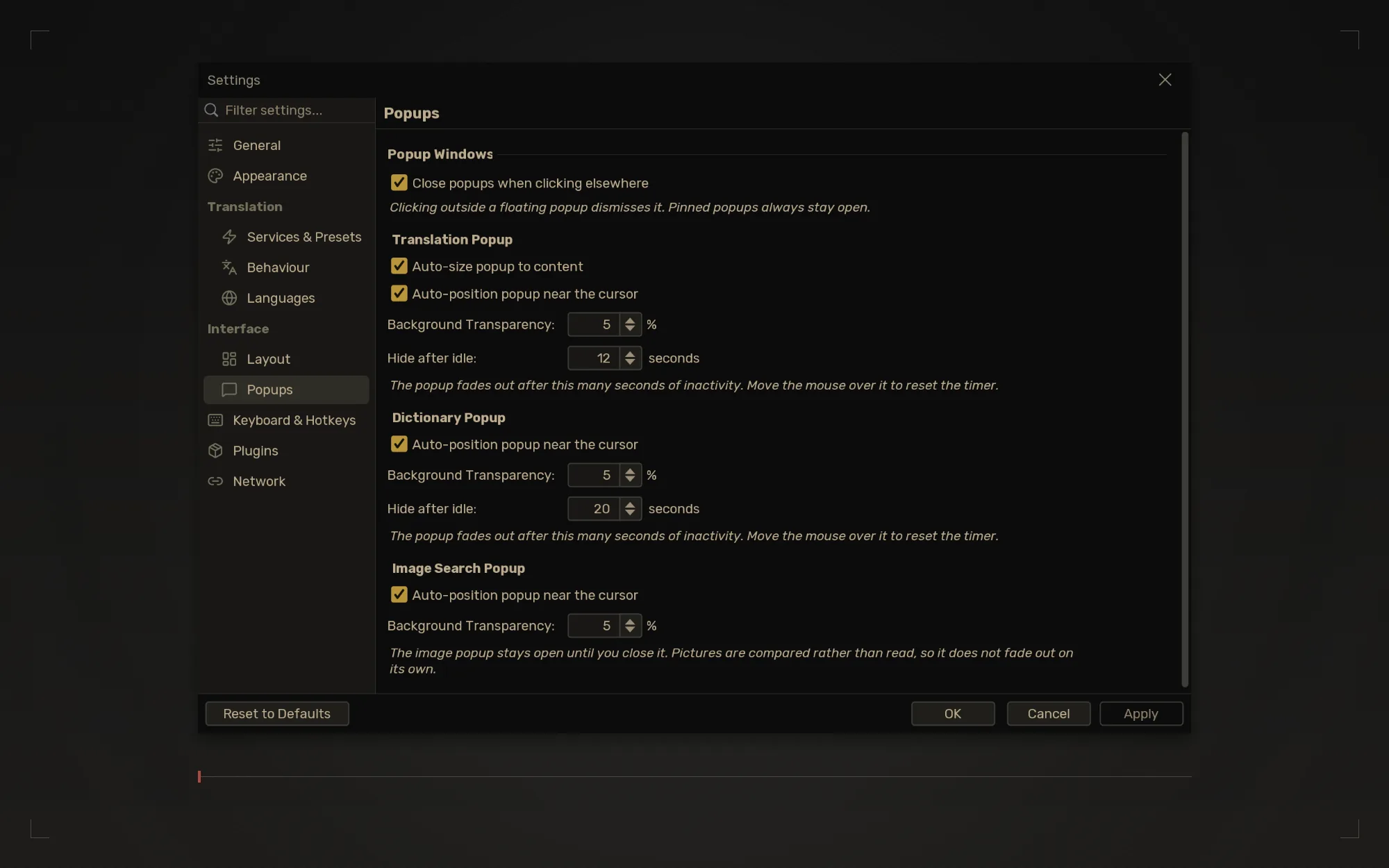This screenshot has height=868, width=1389.
Task: Step Dictionary Popup Hide after idle spinner arrows
Action: click(x=630, y=509)
